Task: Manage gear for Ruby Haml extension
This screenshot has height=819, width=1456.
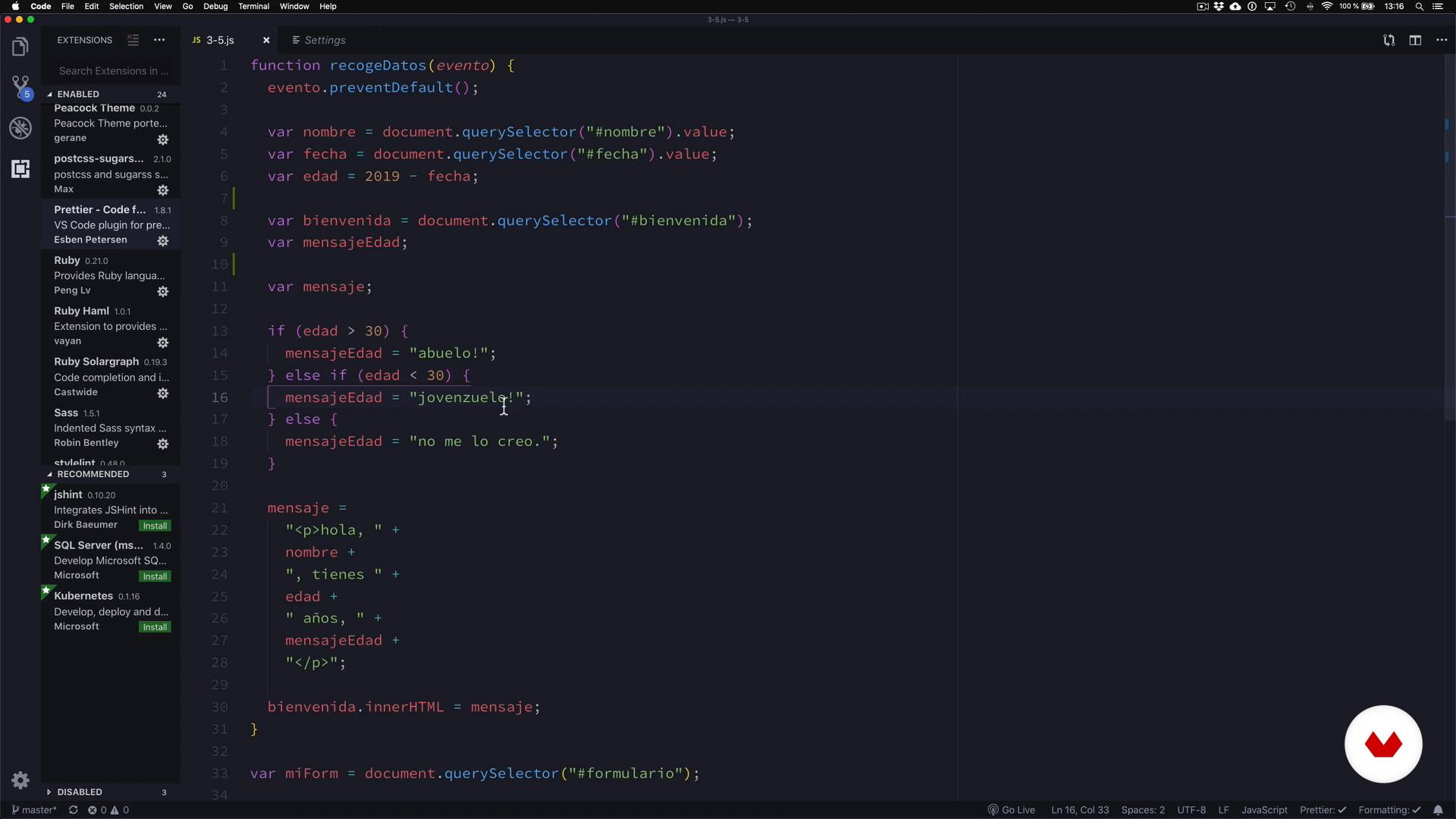Action: tap(162, 343)
